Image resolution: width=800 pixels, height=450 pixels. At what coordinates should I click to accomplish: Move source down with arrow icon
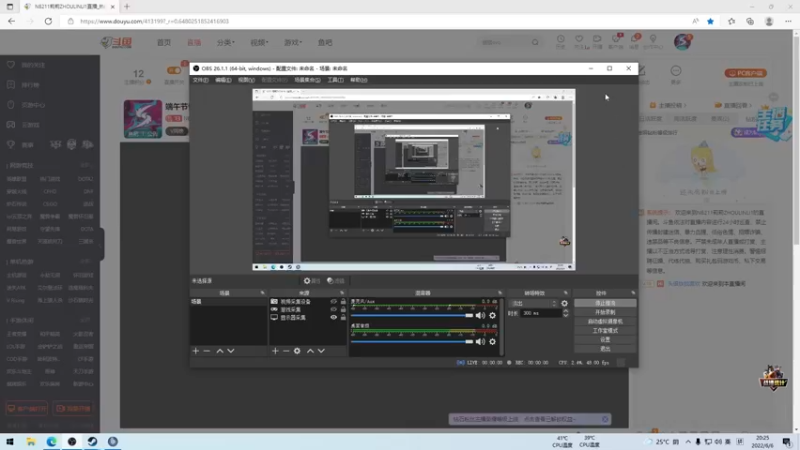click(321, 351)
